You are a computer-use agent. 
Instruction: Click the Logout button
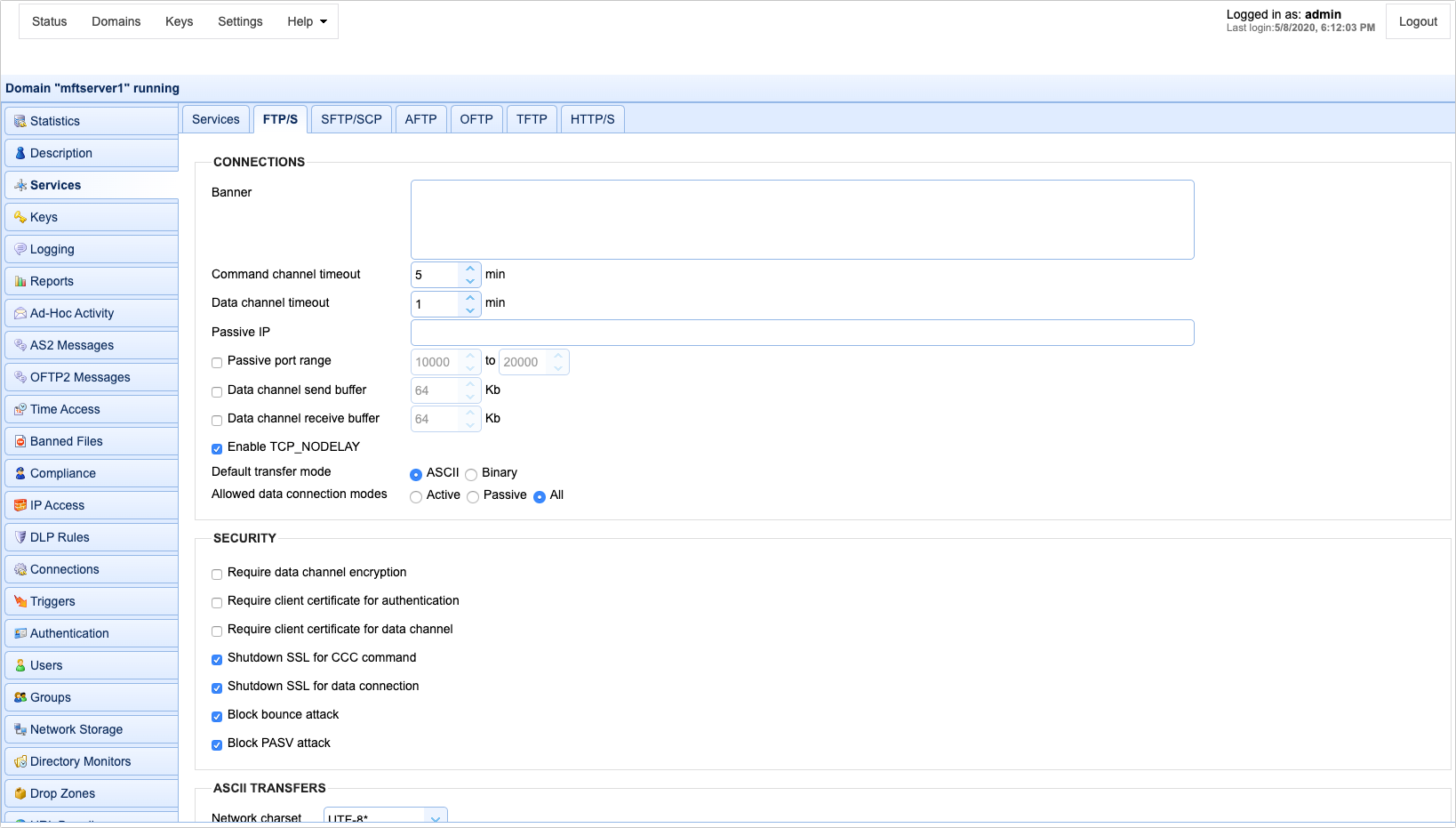pos(1418,21)
